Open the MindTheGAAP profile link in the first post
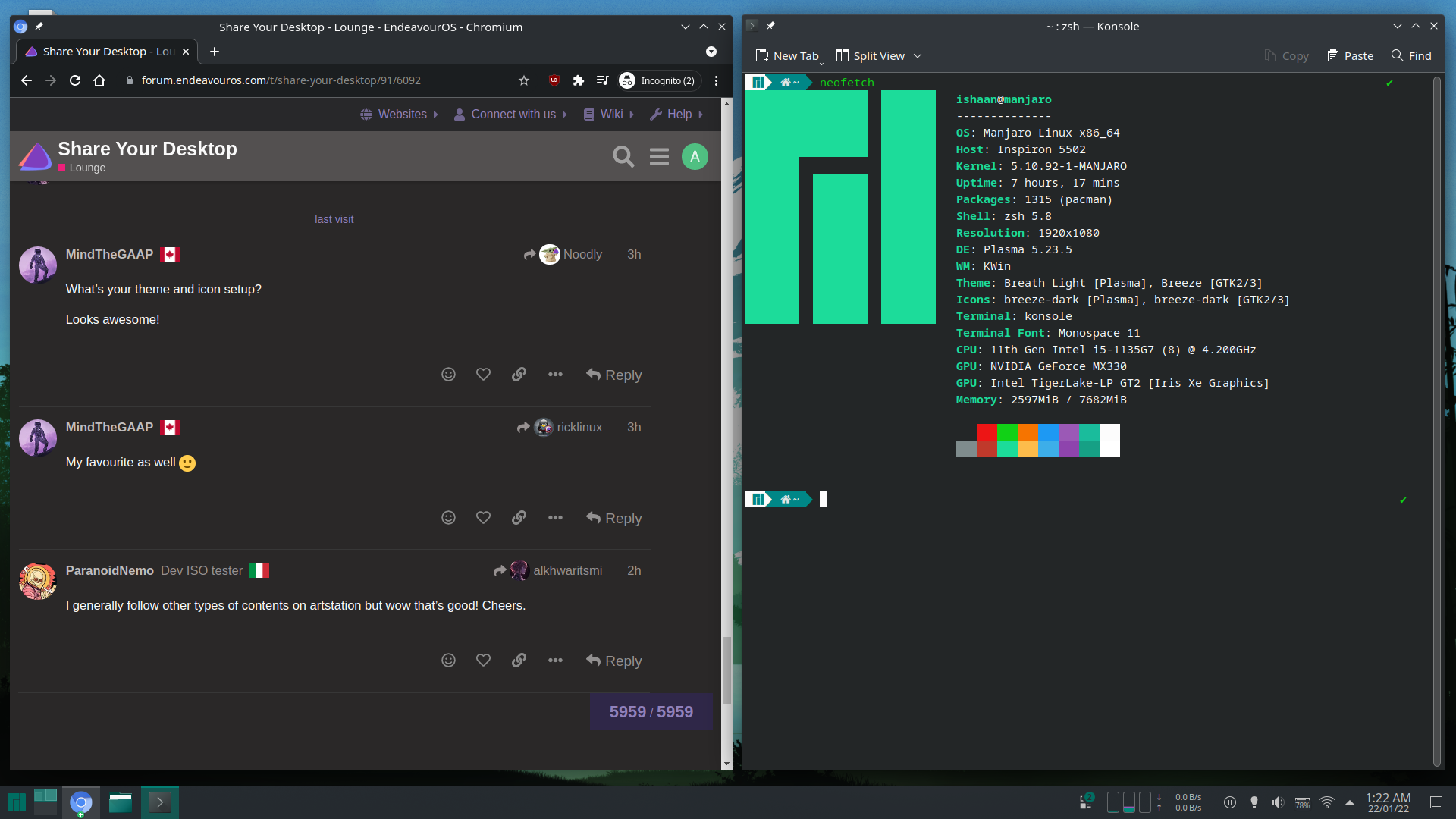The width and height of the screenshot is (1456, 819). click(x=109, y=255)
